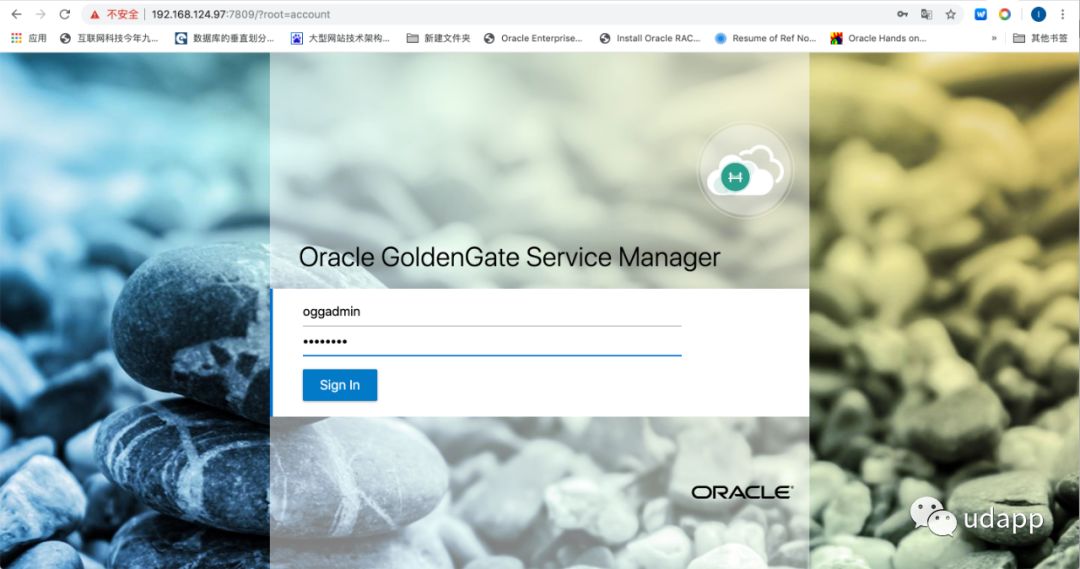1080x569 pixels.
Task: Open the saved password key icon
Action: tap(902, 14)
